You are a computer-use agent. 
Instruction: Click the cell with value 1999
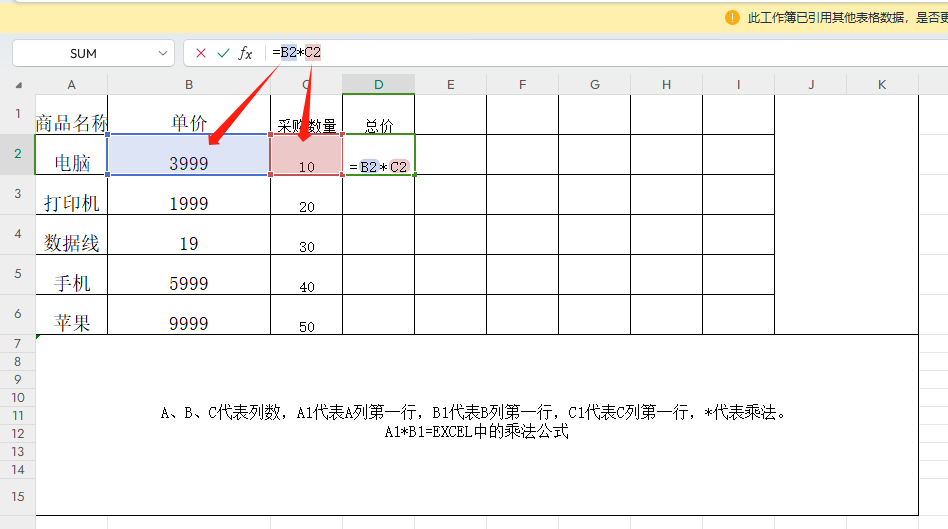189,194
